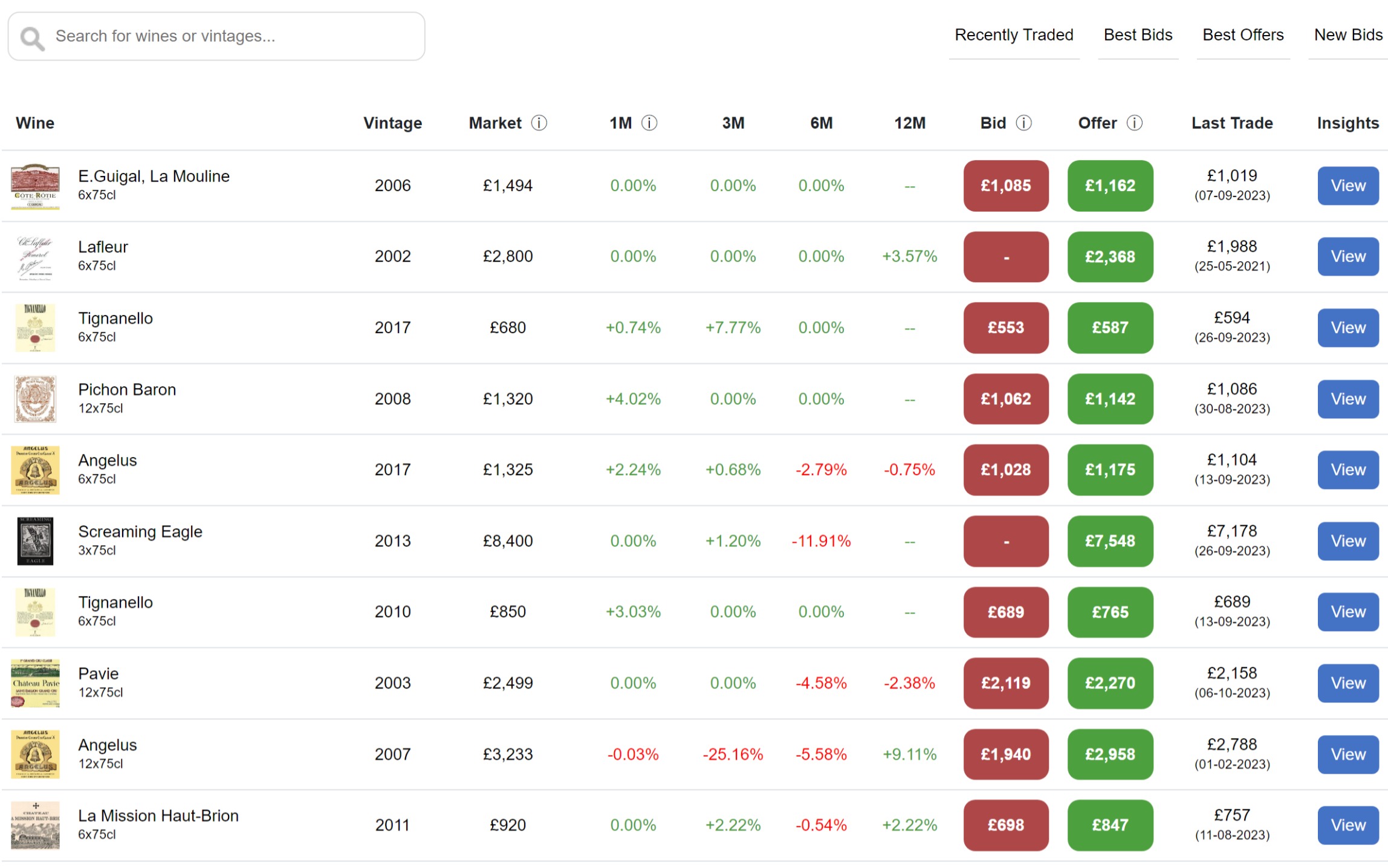
Task: Open the Bid column info icon
Action: pos(1023,123)
